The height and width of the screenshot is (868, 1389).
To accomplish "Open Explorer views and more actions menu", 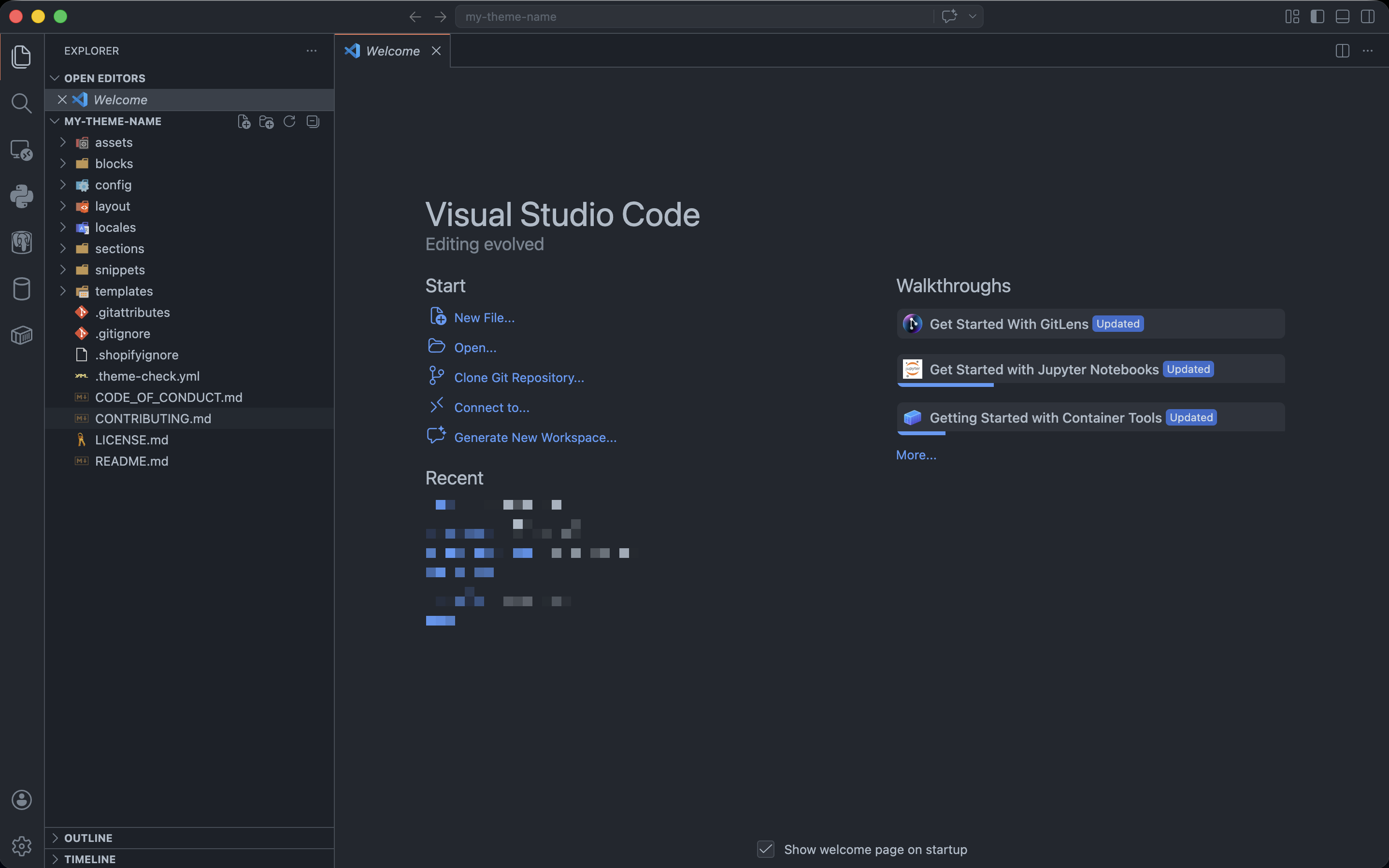I will pyautogui.click(x=311, y=51).
